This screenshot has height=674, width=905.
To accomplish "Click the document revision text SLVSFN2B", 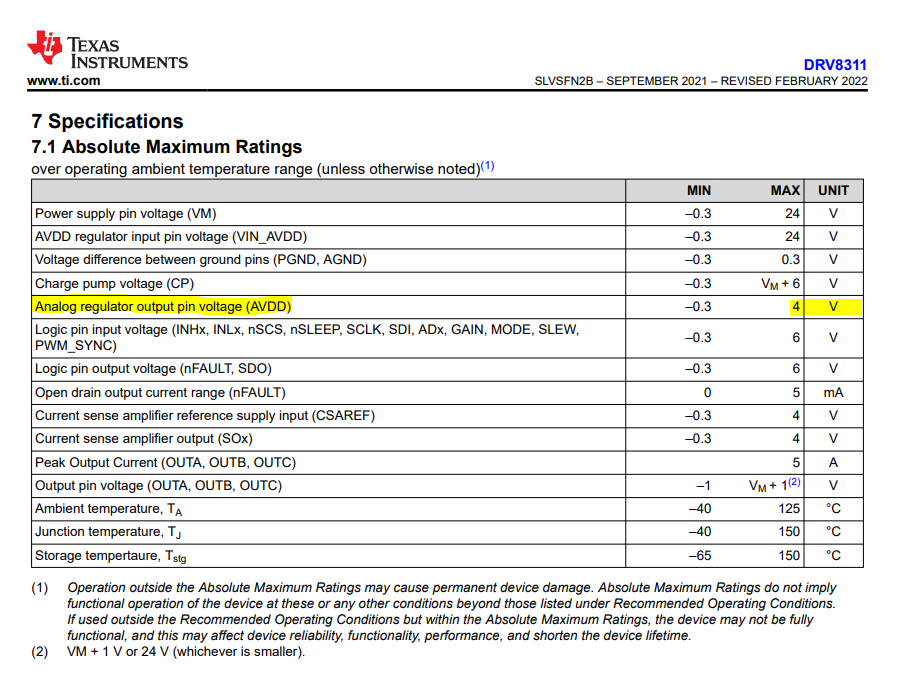I will click(x=569, y=81).
